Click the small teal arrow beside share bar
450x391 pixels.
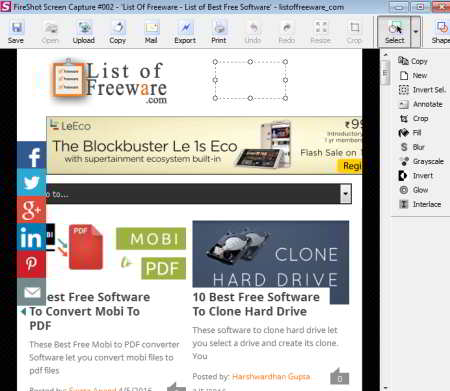pos(23,312)
